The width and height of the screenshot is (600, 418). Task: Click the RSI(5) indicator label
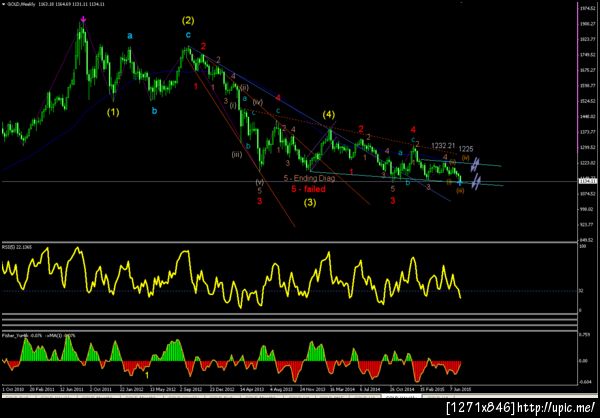pos(17,247)
